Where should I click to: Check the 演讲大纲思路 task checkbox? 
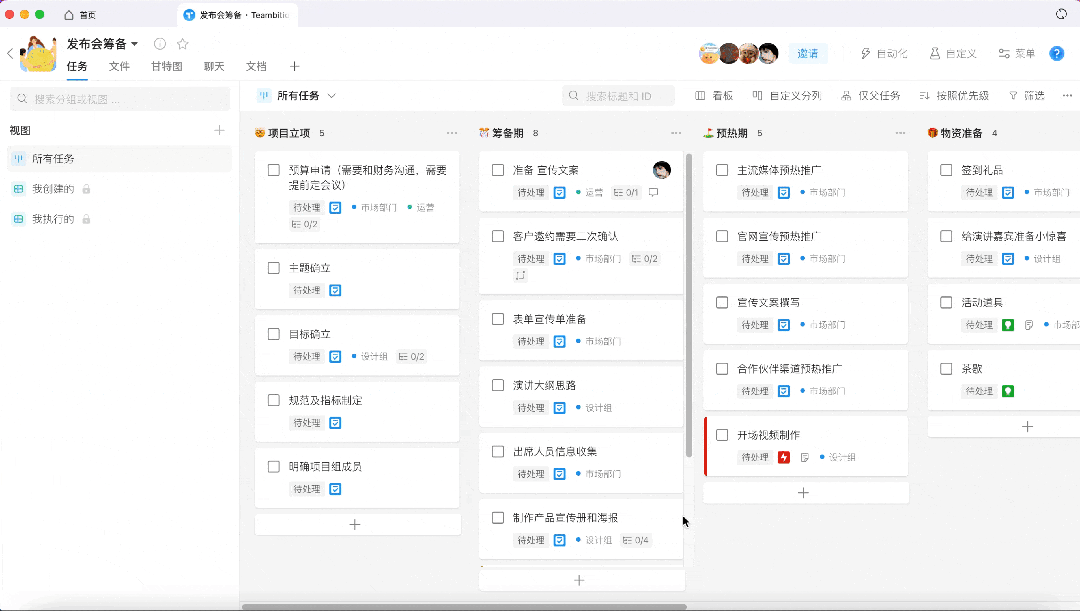tap(498, 385)
